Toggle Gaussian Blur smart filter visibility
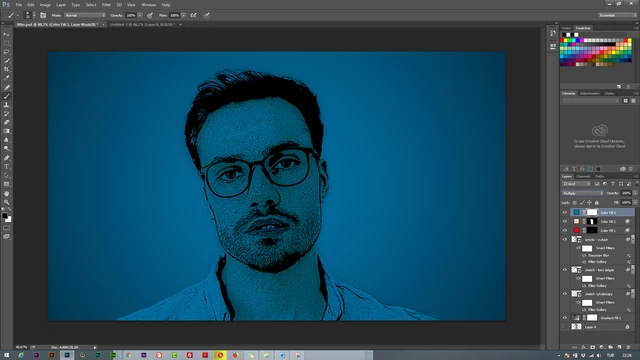The width and height of the screenshot is (640, 360). 584,256
